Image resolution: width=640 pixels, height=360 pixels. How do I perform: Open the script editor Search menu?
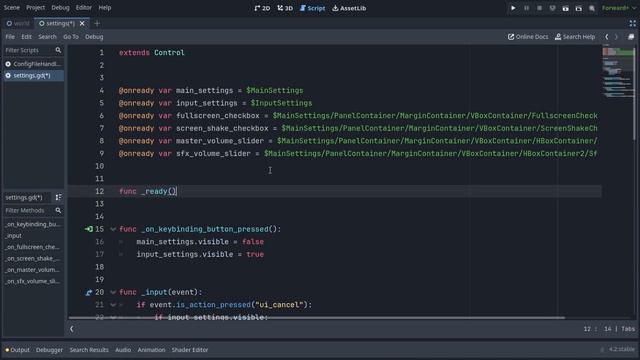(47, 37)
